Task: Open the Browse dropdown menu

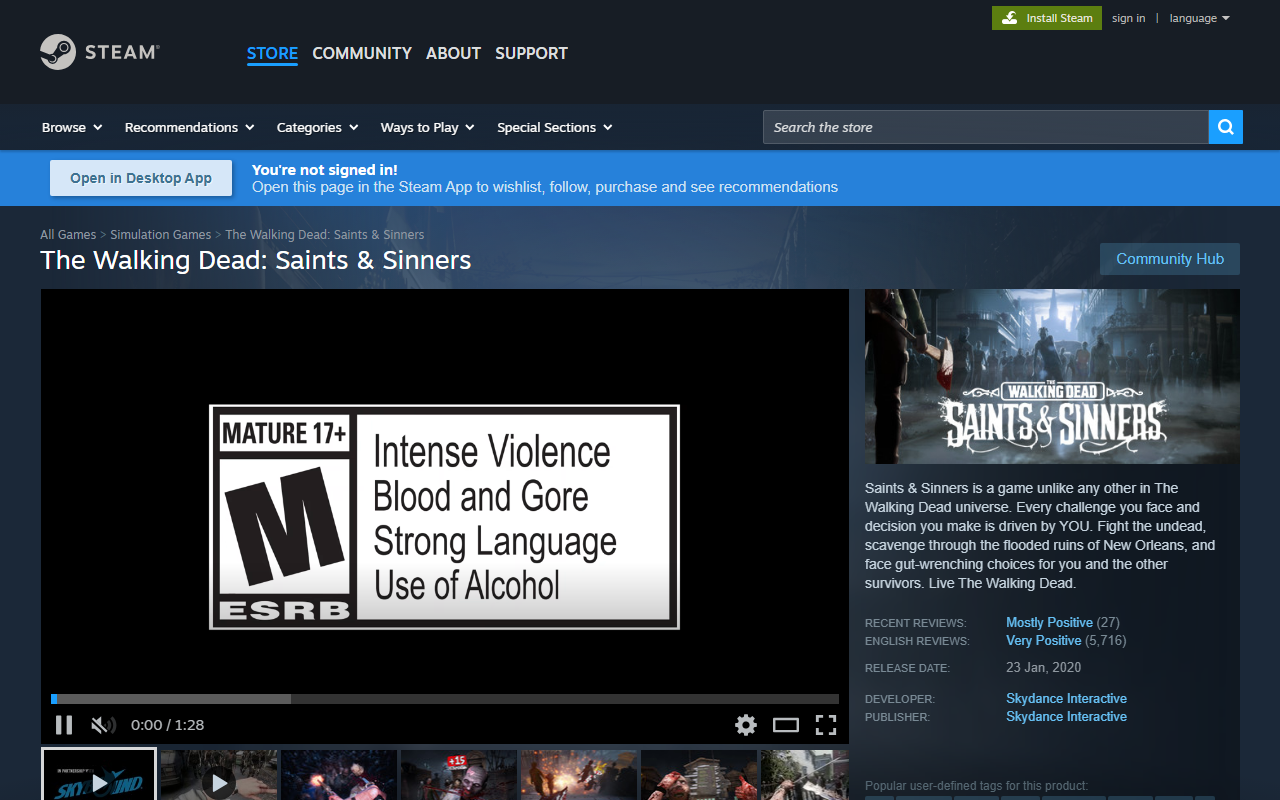Action: 72,127
